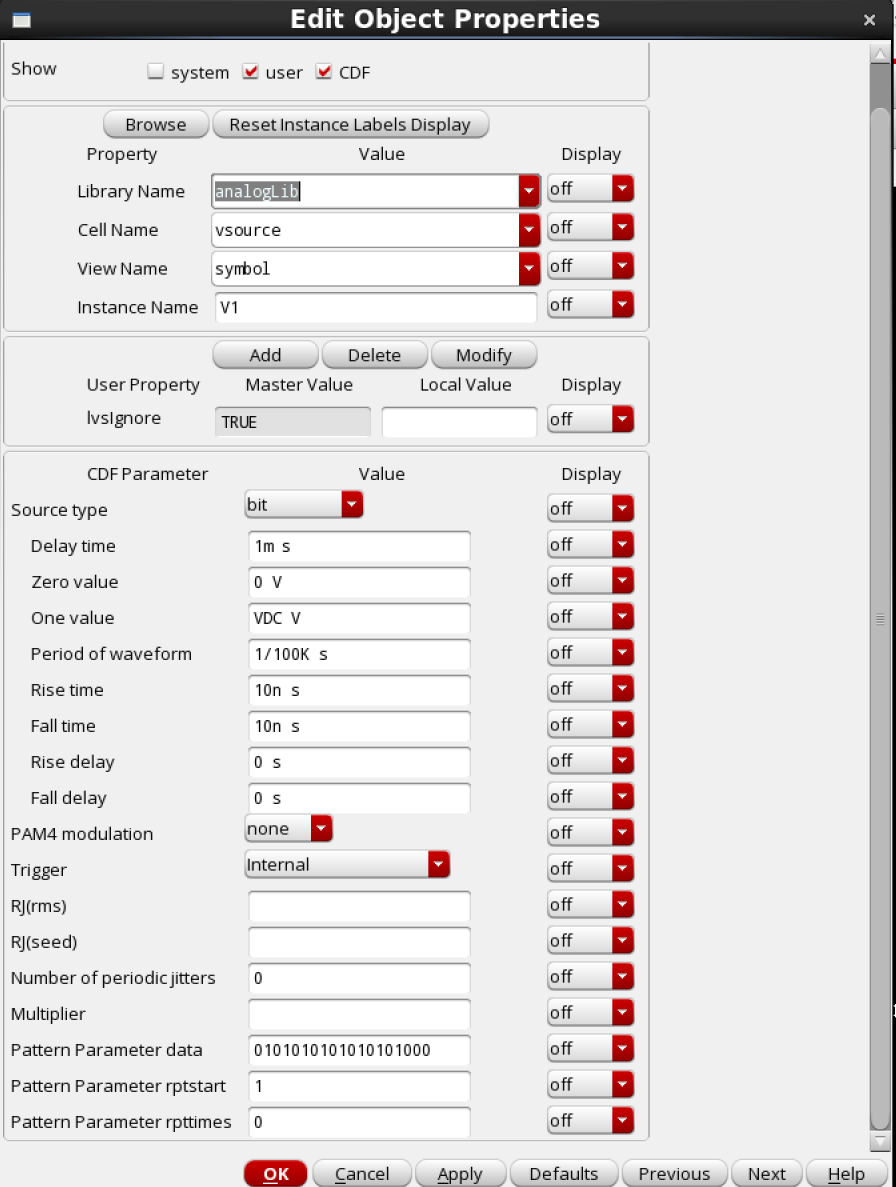896x1187 pixels.
Task: Close the Edit Object Properties dialog
Action: pyautogui.click(x=868, y=20)
